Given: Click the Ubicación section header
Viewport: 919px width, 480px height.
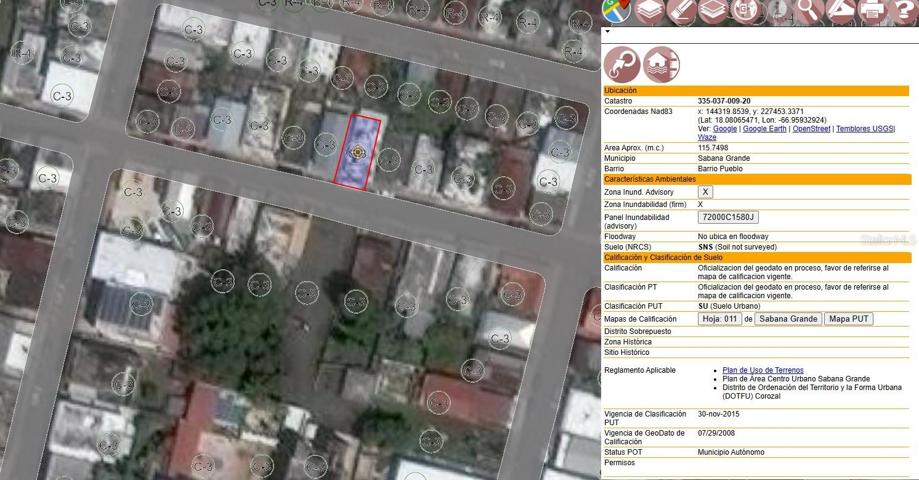Looking at the screenshot, I should coord(756,91).
